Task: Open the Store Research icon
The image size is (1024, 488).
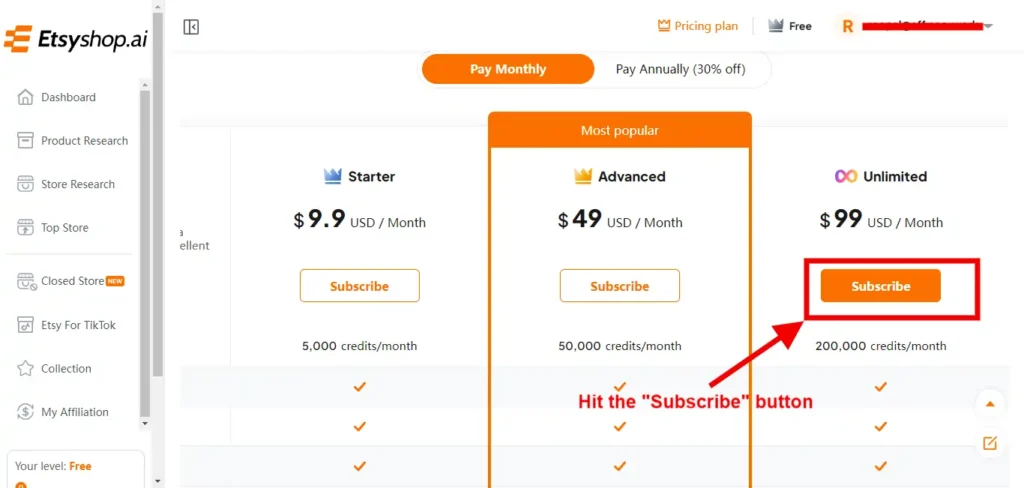Action: coord(25,184)
